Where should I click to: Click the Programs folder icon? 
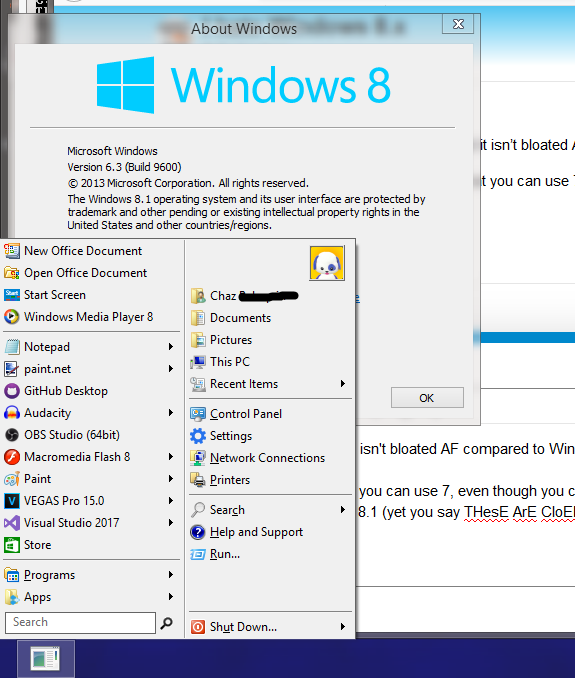12,575
